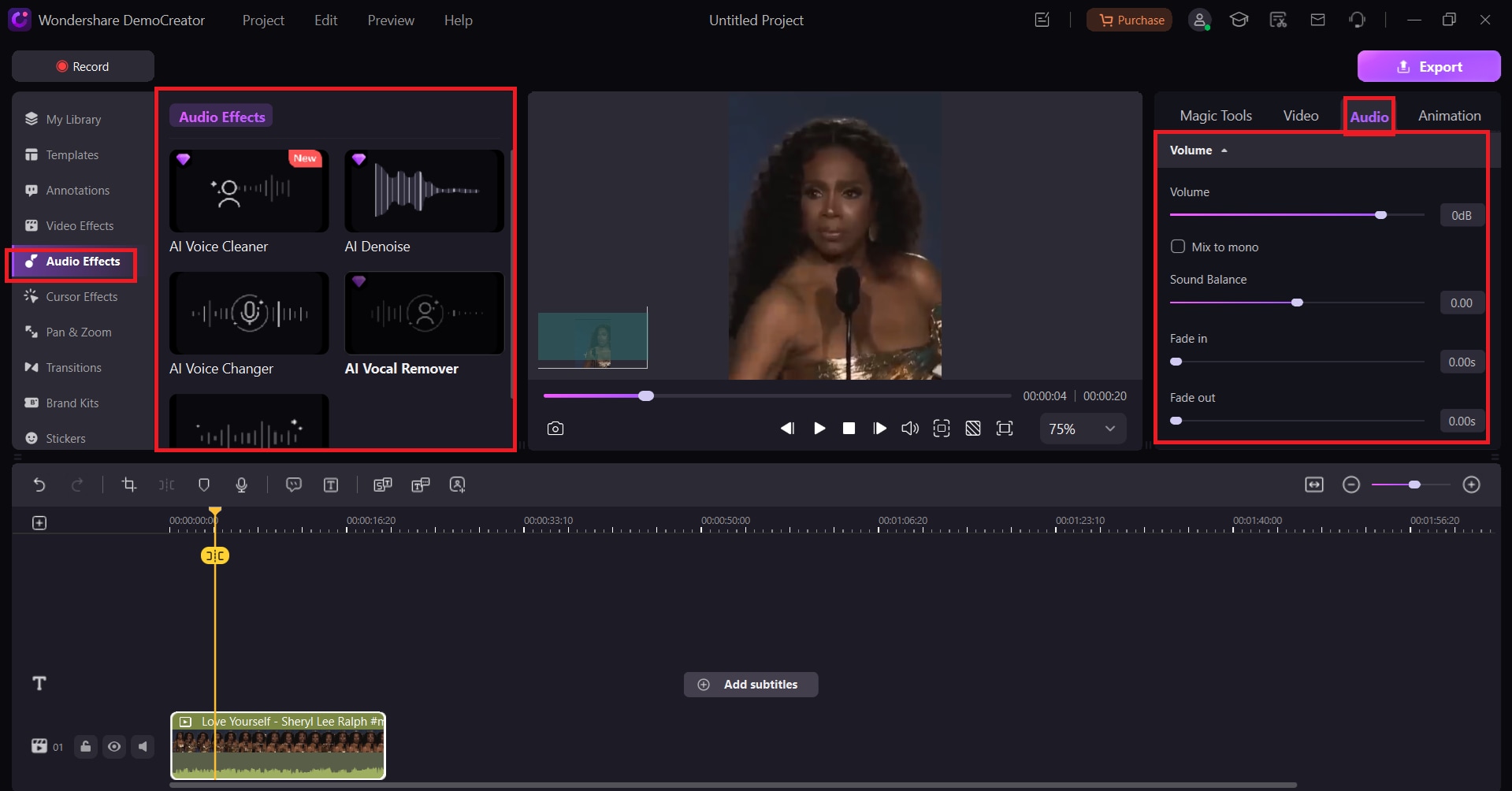
Task: Click the Sound Balance slider handle
Action: (x=1297, y=303)
